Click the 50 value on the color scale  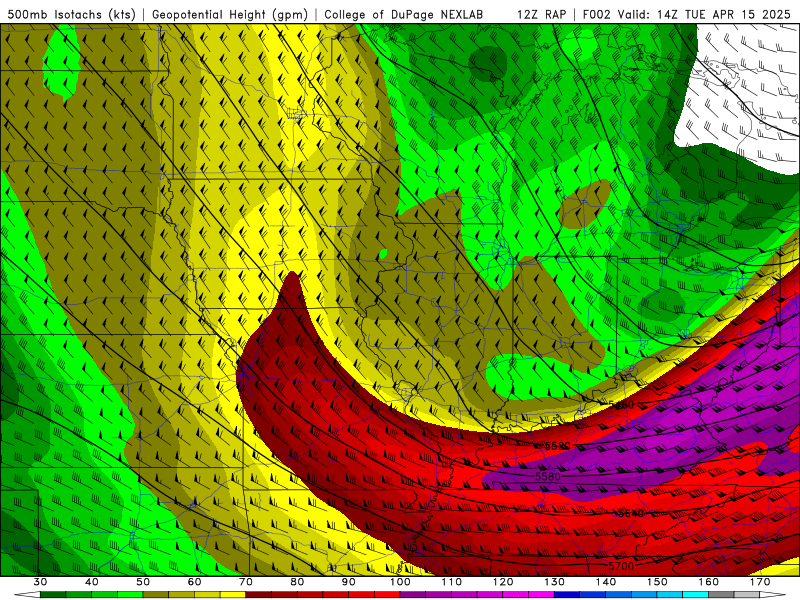click(x=143, y=582)
